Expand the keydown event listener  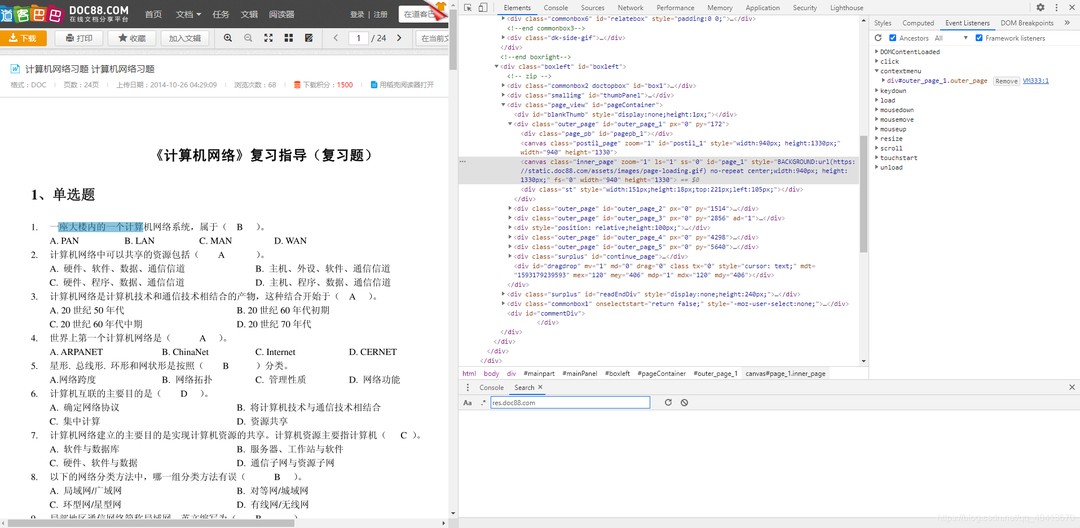[x=877, y=91]
